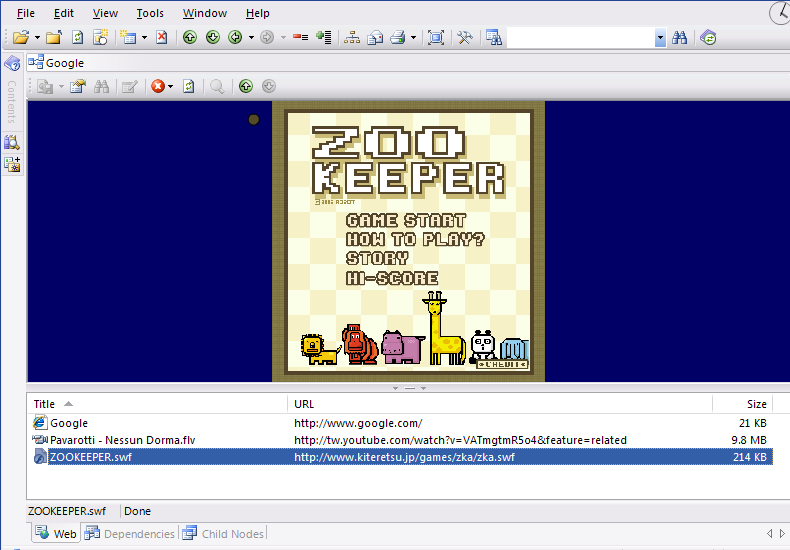Click the delete document icon with red X
Image resolution: width=790 pixels, height=550 pixels.
pos(161,37)
